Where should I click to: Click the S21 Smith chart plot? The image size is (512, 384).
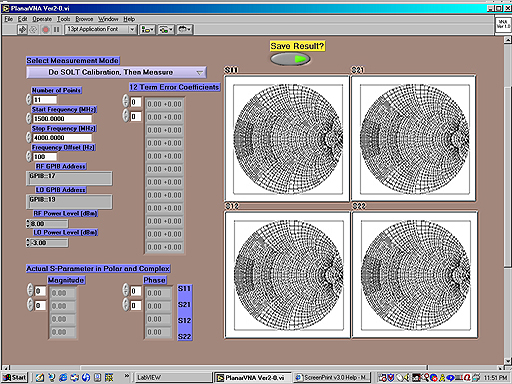(414, 139)
